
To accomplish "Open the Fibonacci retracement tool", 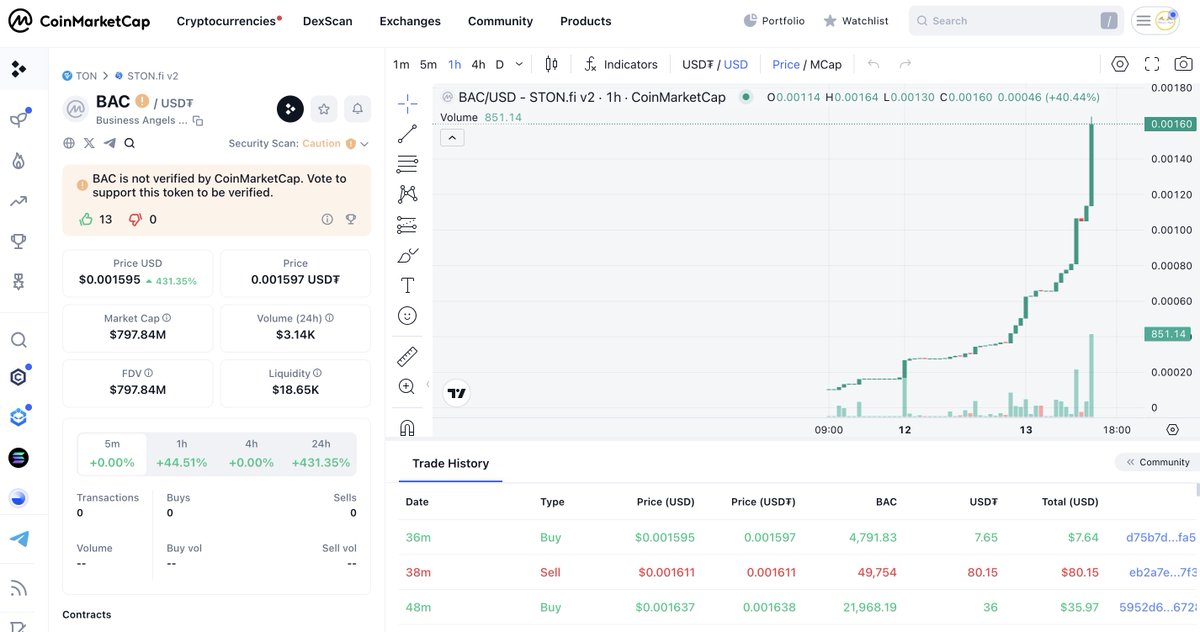I will coord(407,164).
